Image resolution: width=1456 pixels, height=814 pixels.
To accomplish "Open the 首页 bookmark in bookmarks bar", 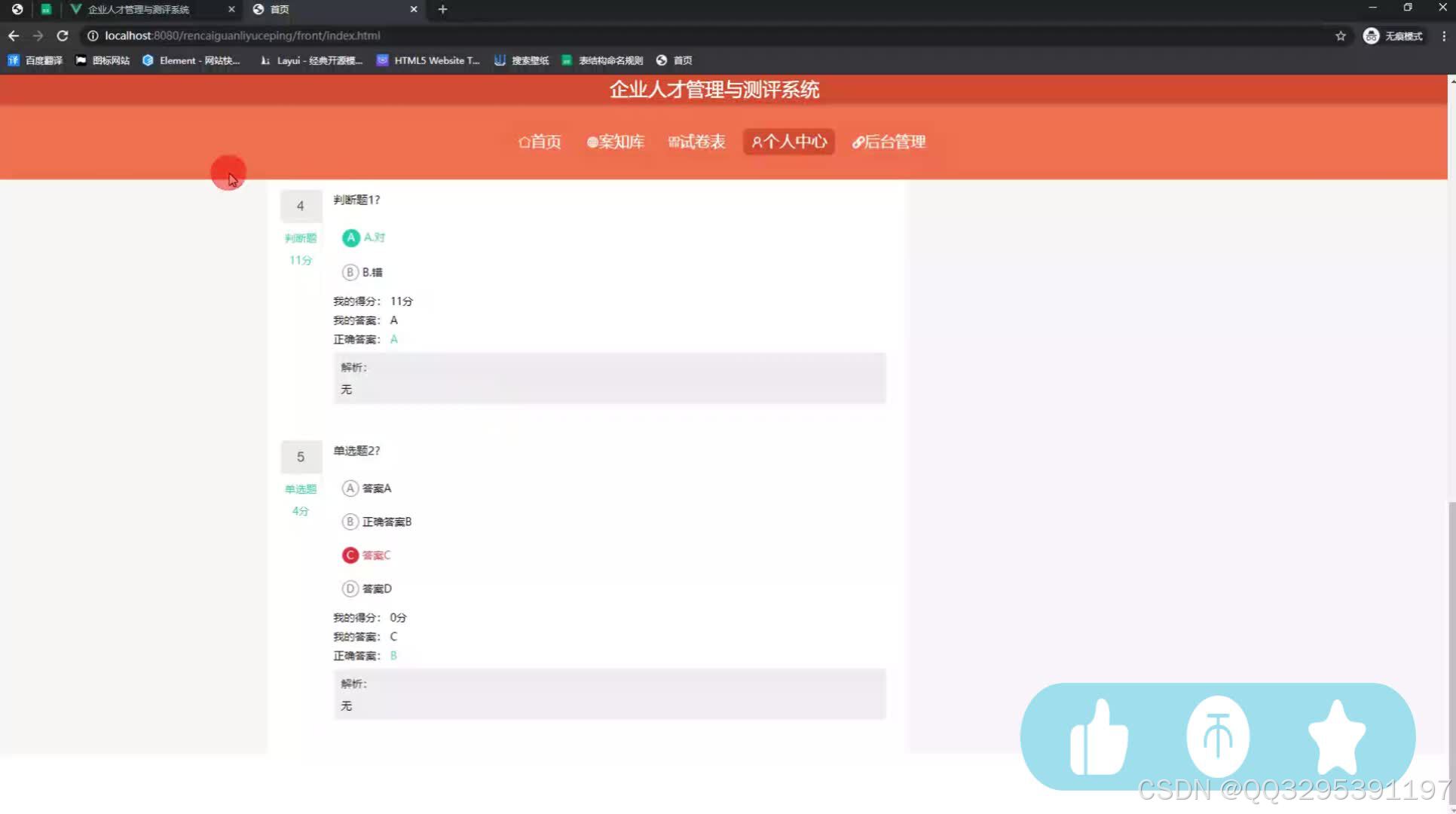I will (x=674, y=60).
